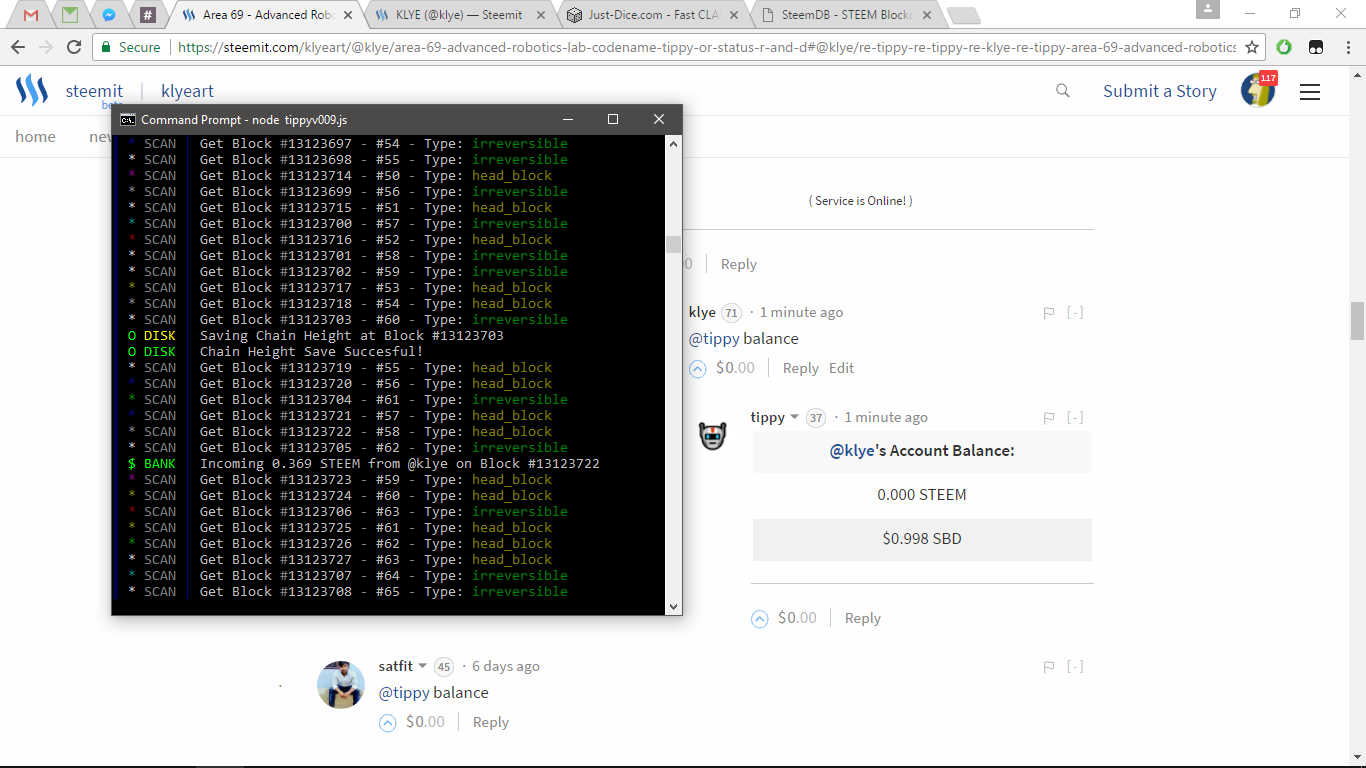This screenshot has height=768, width=1366.
Task: Click Command Prompt window icon
Action: [128, 119]
